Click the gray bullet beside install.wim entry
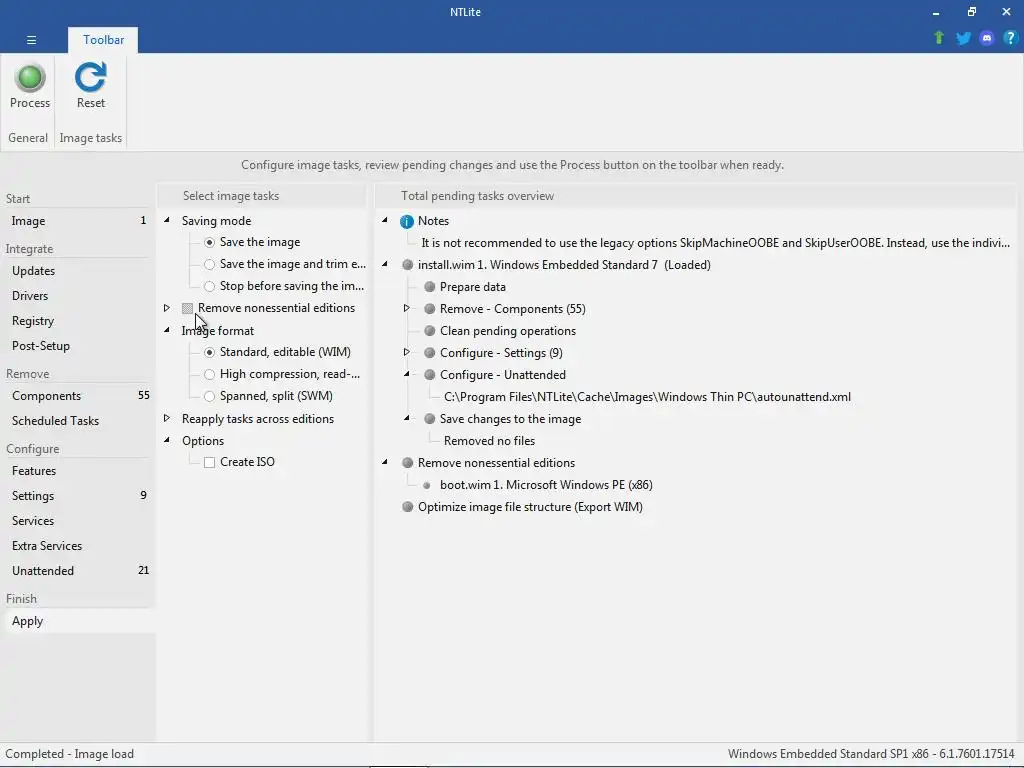Screen dimensions: 1024x768 point(408,265)
